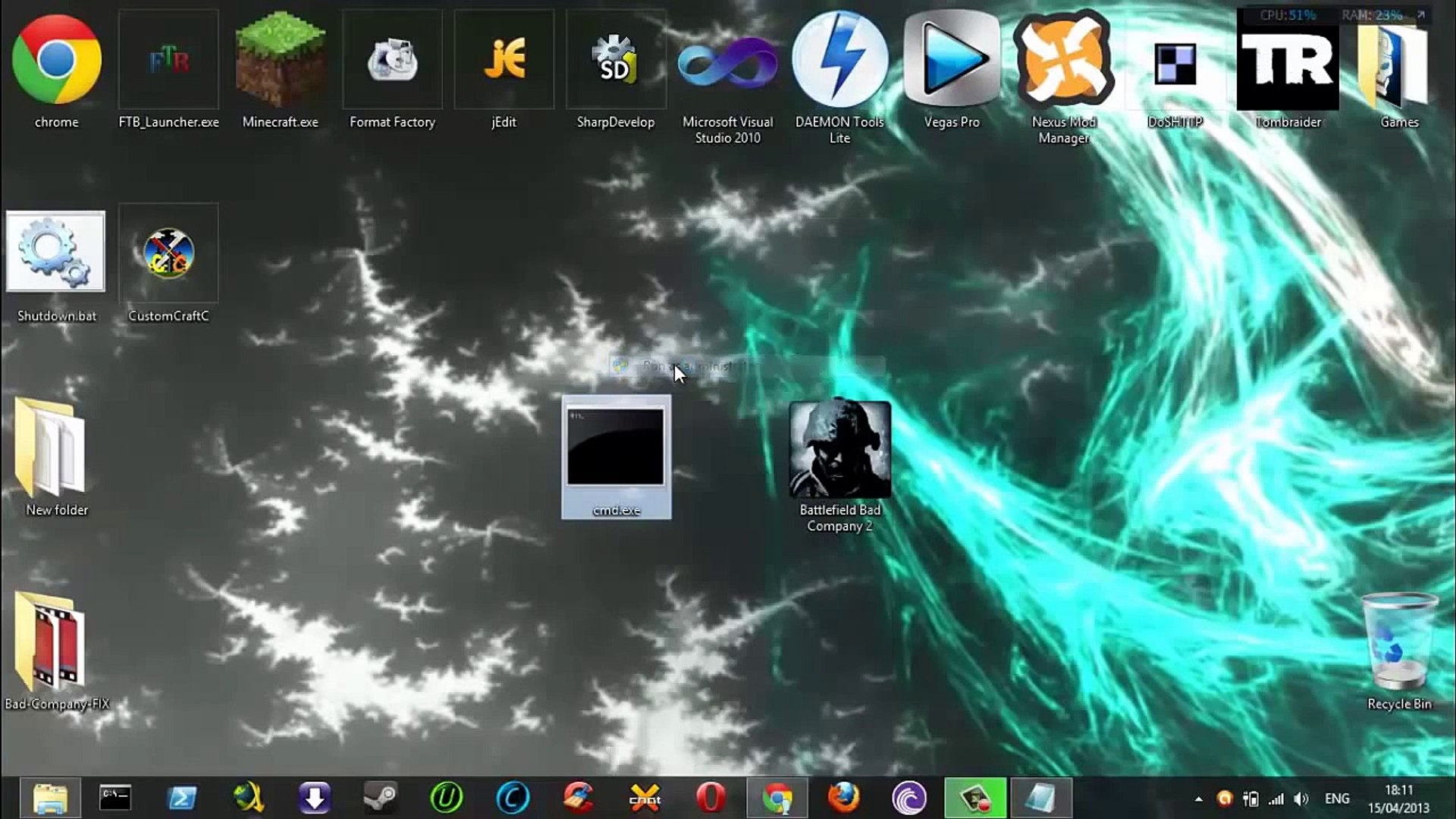Open DAEMON Tools Lite shortcut

coord(839,59)
